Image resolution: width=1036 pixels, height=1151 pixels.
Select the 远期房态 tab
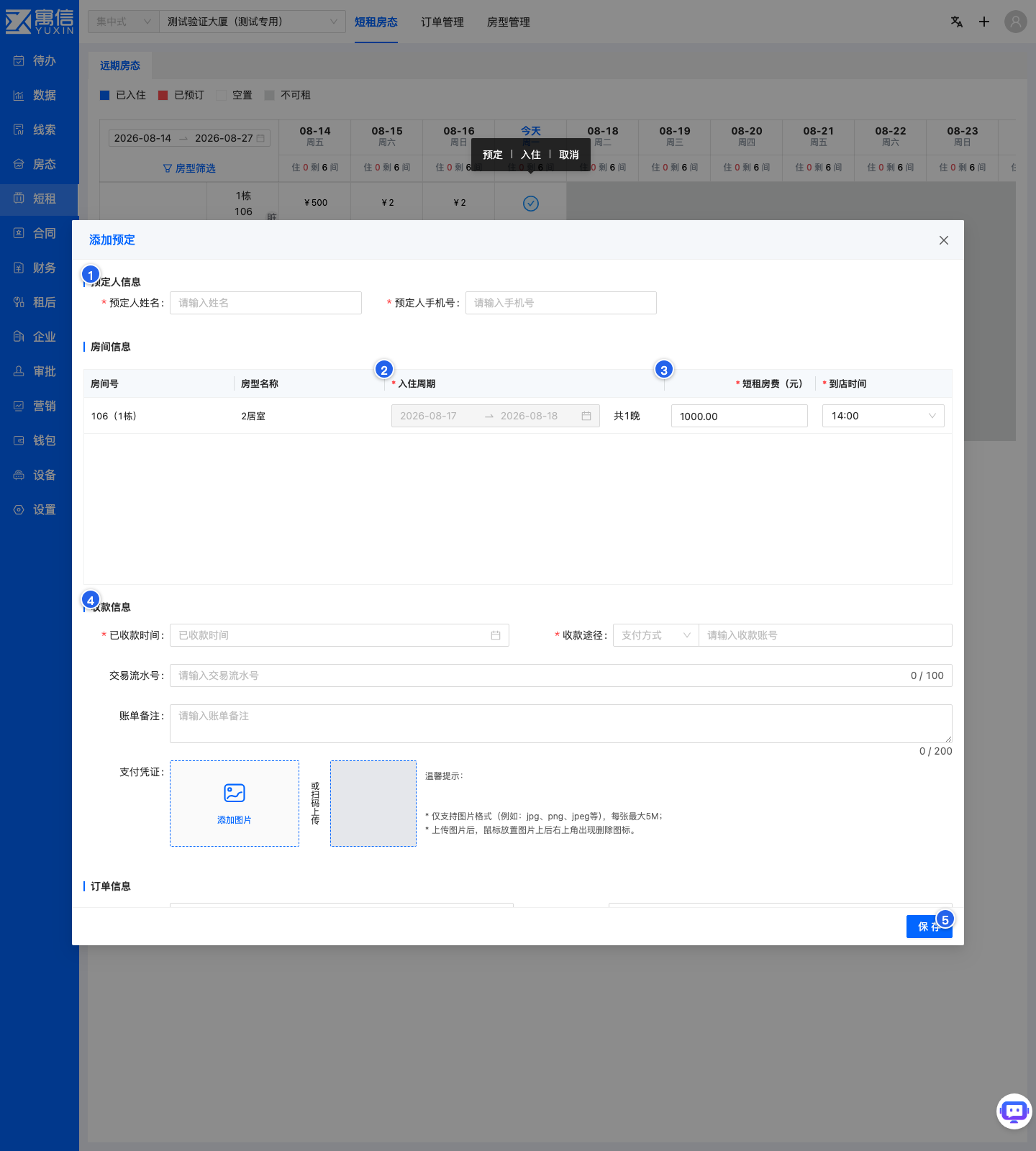pos(120,65)
